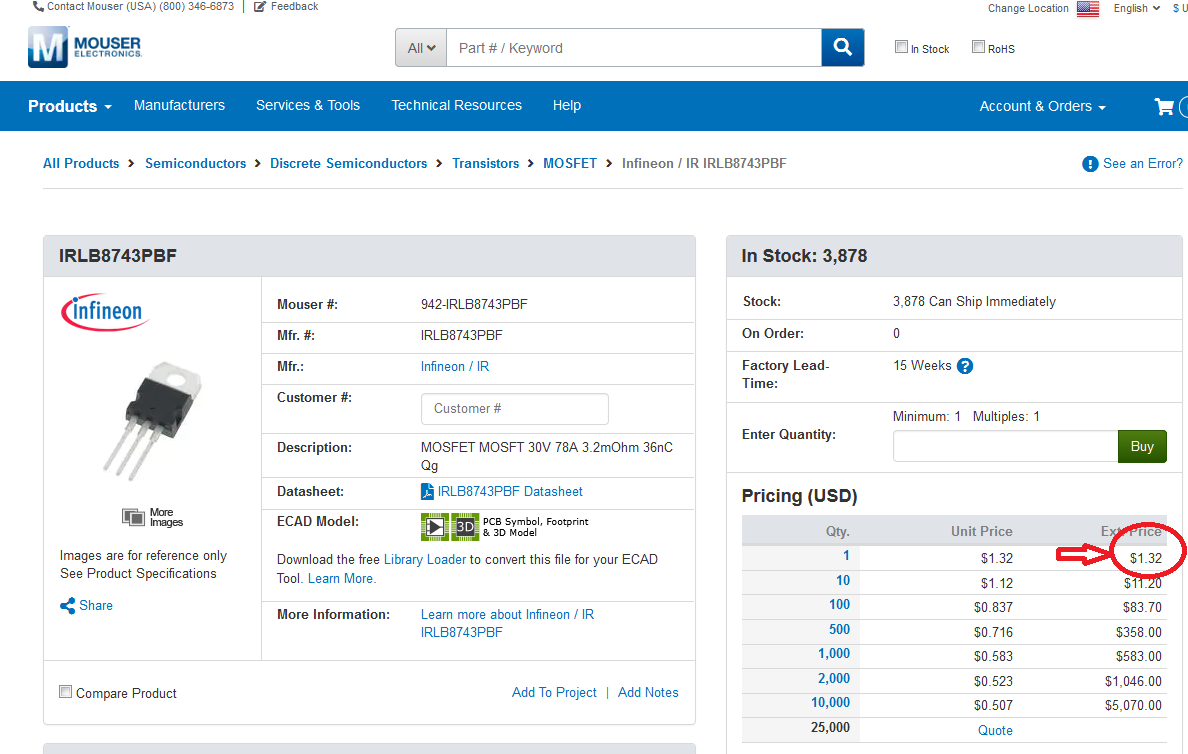Open the Technical Resources menu

[456, 105]
